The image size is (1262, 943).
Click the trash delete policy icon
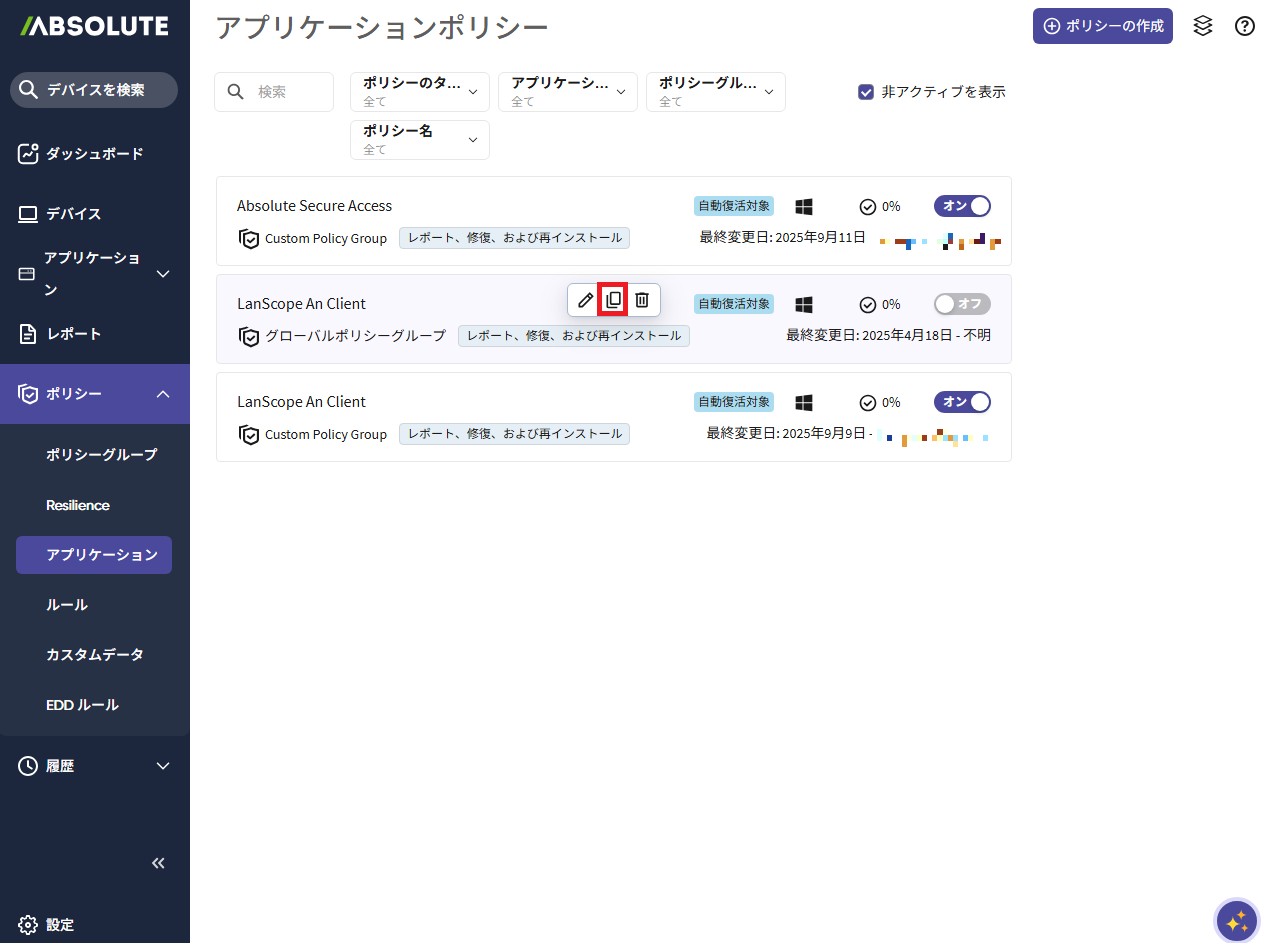(x=642, y=300)
